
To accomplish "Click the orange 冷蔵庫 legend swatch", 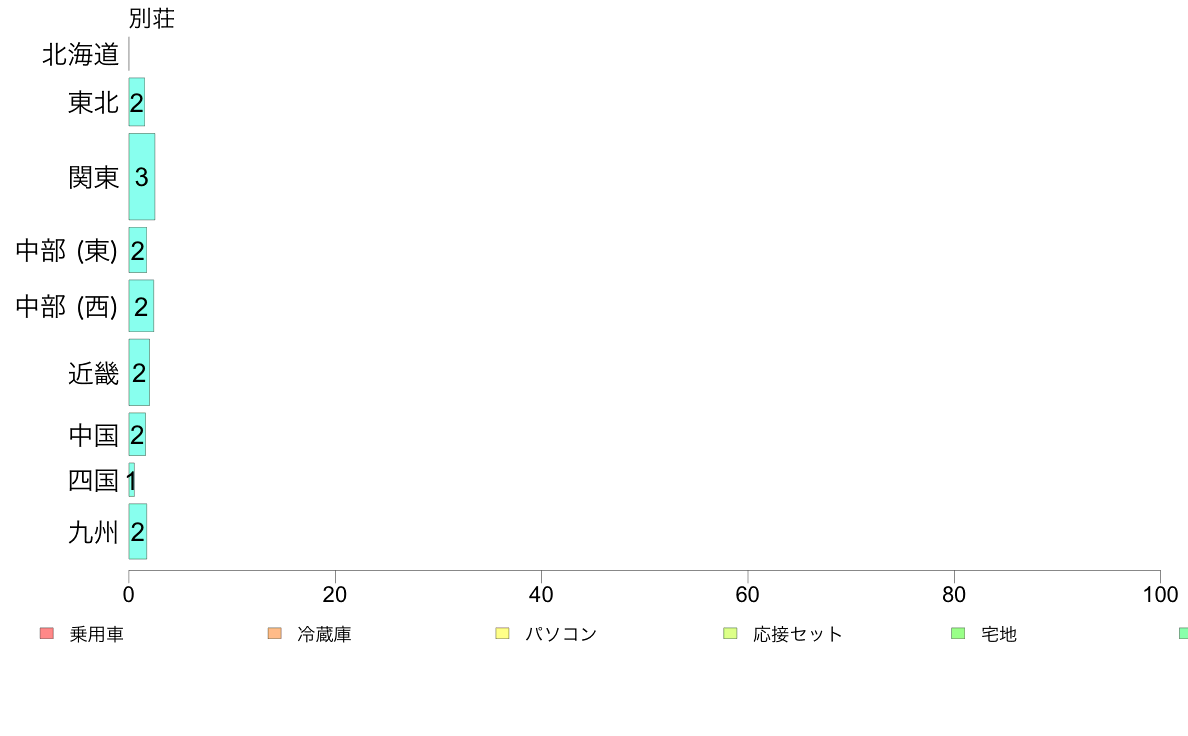I will 274,633.
